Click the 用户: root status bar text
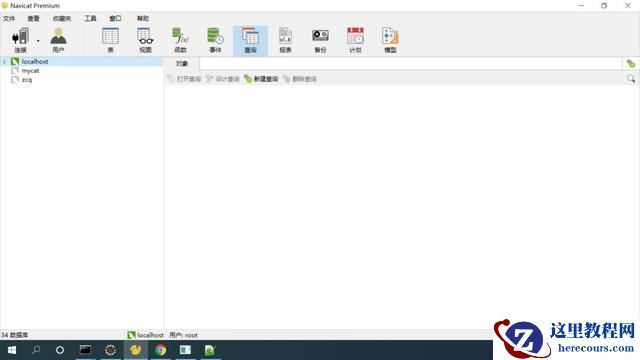Screen dimensions: 640x360 pos(183,335)
